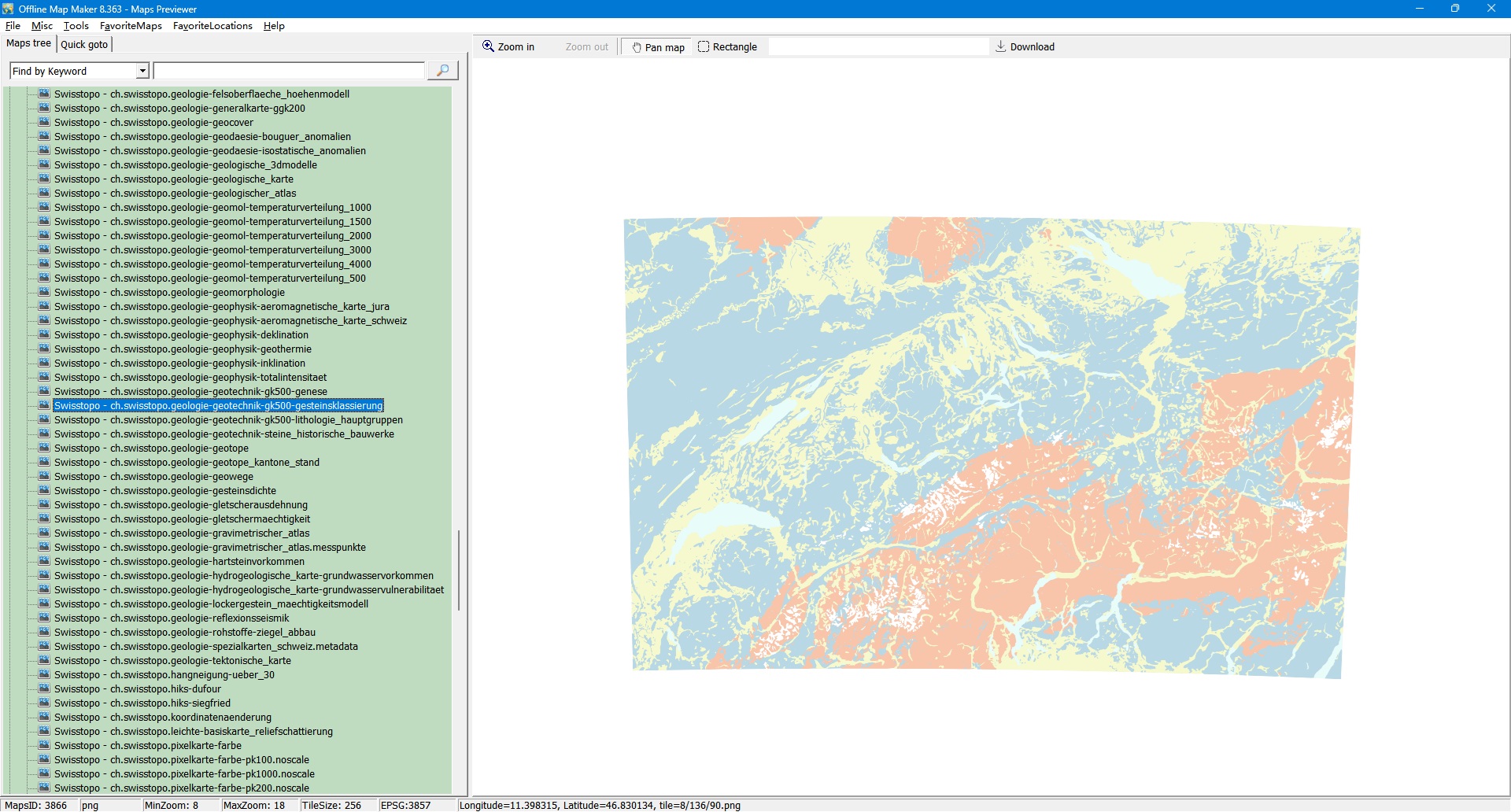Image resolution: width=1511 pixels, height=812 pixels.
Task: Click the maps tree vertical scrollbar thumb
Action: tap(458, 570)
